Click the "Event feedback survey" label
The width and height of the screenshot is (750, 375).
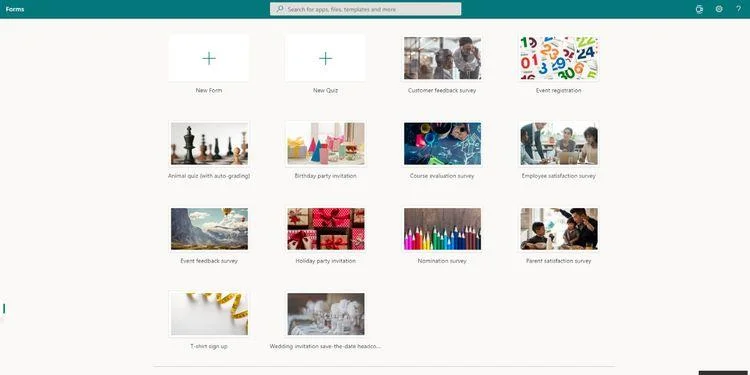(209, 261)
